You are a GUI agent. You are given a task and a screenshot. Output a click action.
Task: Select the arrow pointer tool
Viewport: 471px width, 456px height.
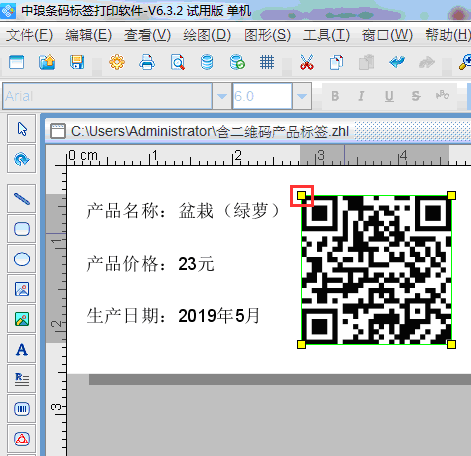[22, 129]
